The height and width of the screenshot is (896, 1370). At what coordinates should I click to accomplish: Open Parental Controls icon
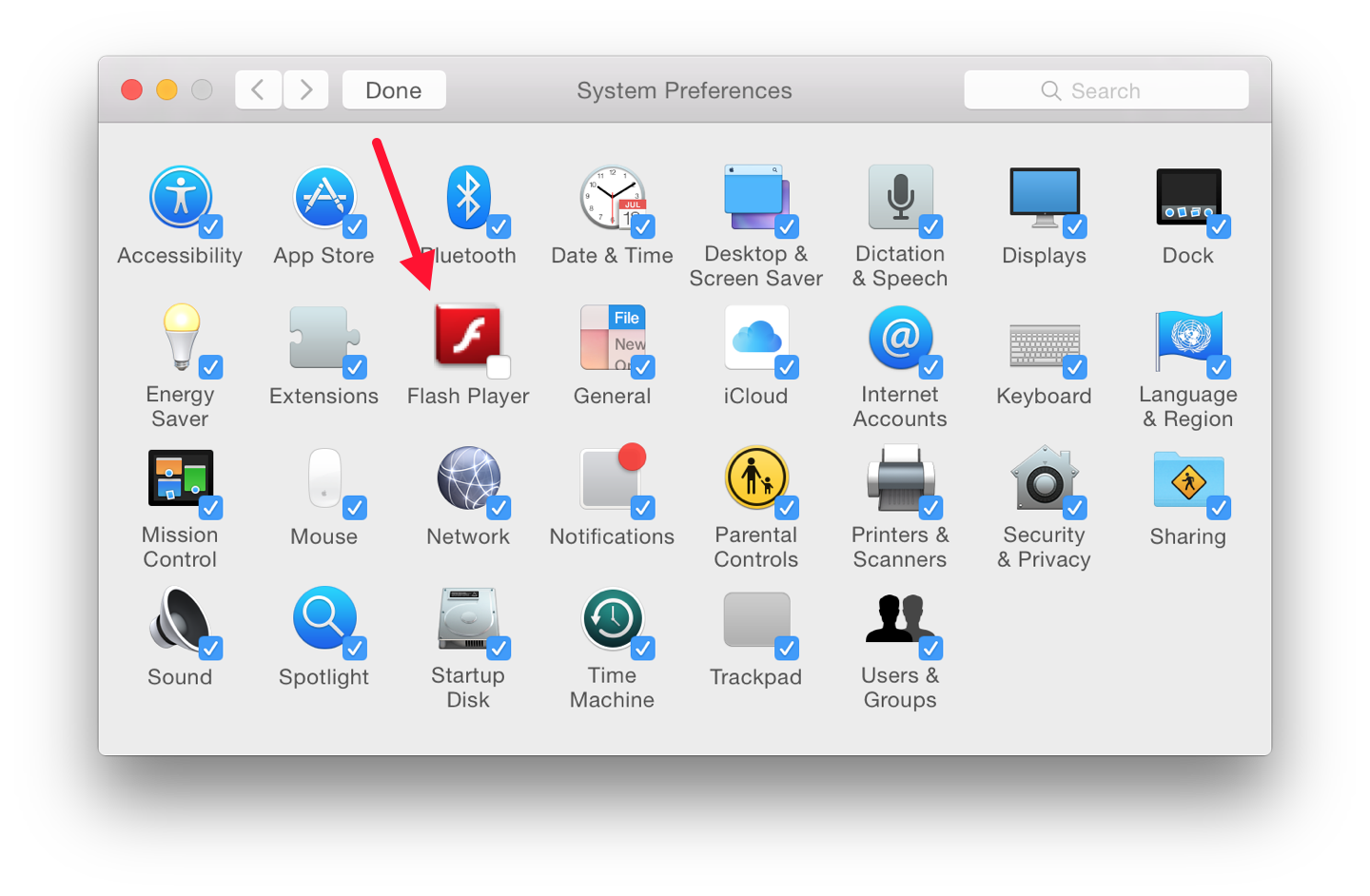coord(756,477)
